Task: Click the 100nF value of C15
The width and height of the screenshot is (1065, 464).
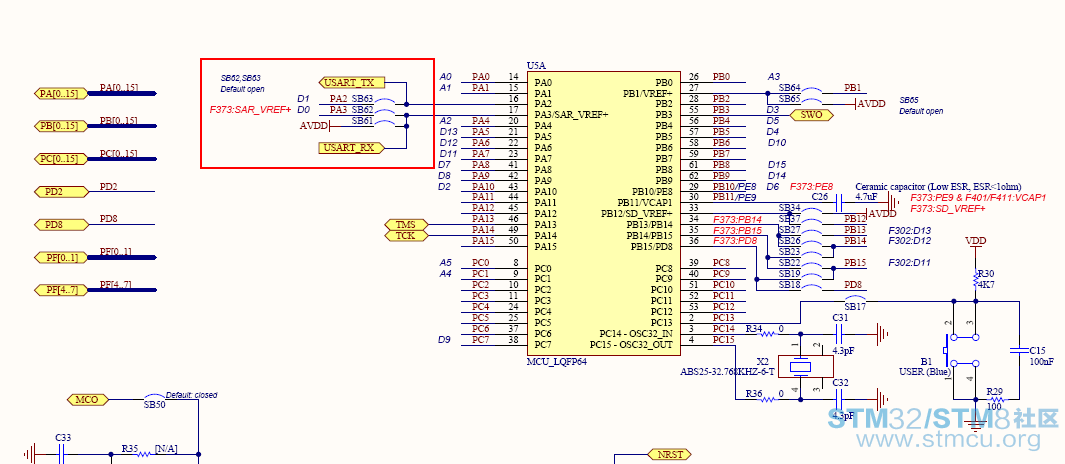Action: [1042, 361]
